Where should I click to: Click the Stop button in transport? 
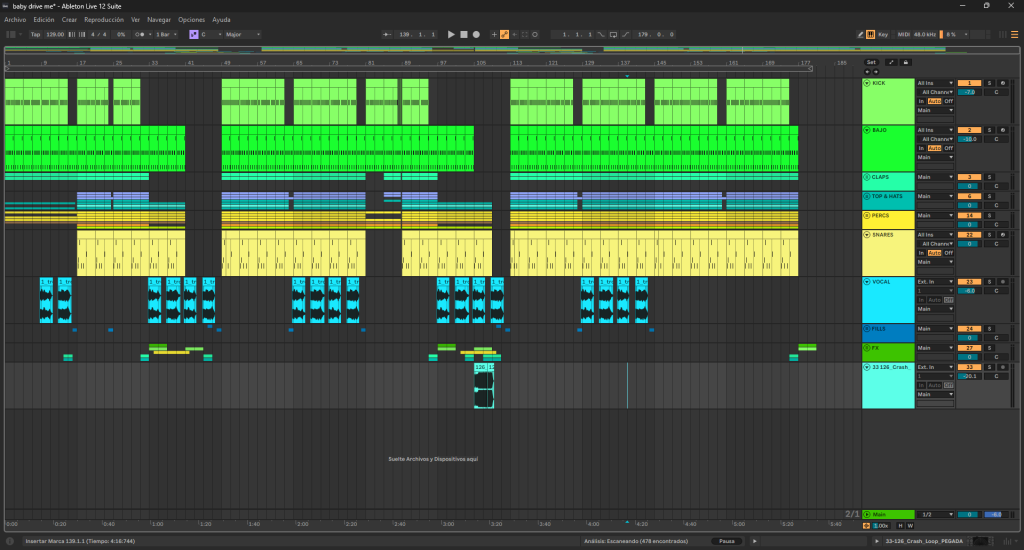click(463, 34)
